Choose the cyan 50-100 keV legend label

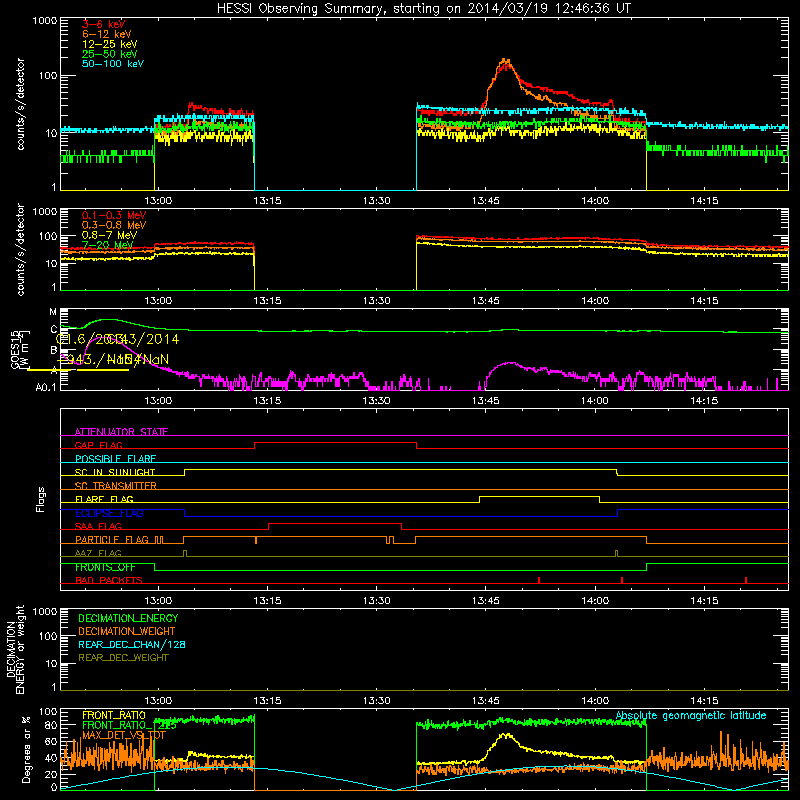click(112, 64)
